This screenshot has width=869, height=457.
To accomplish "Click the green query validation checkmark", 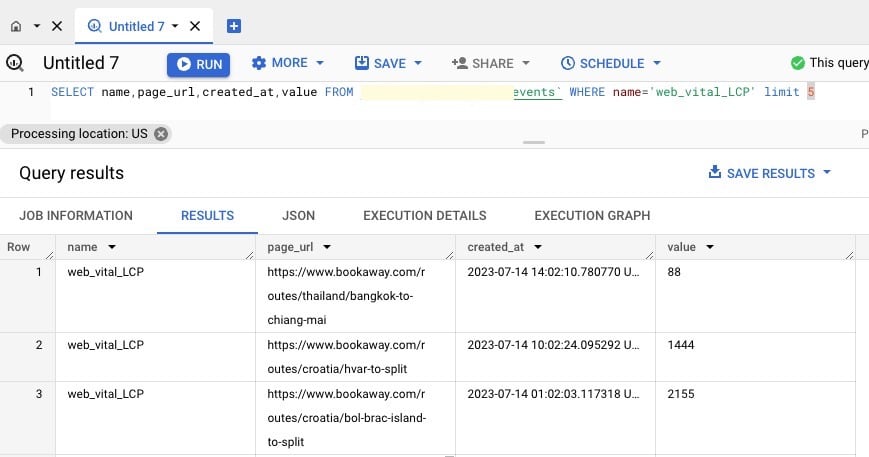I will (798, 63).
